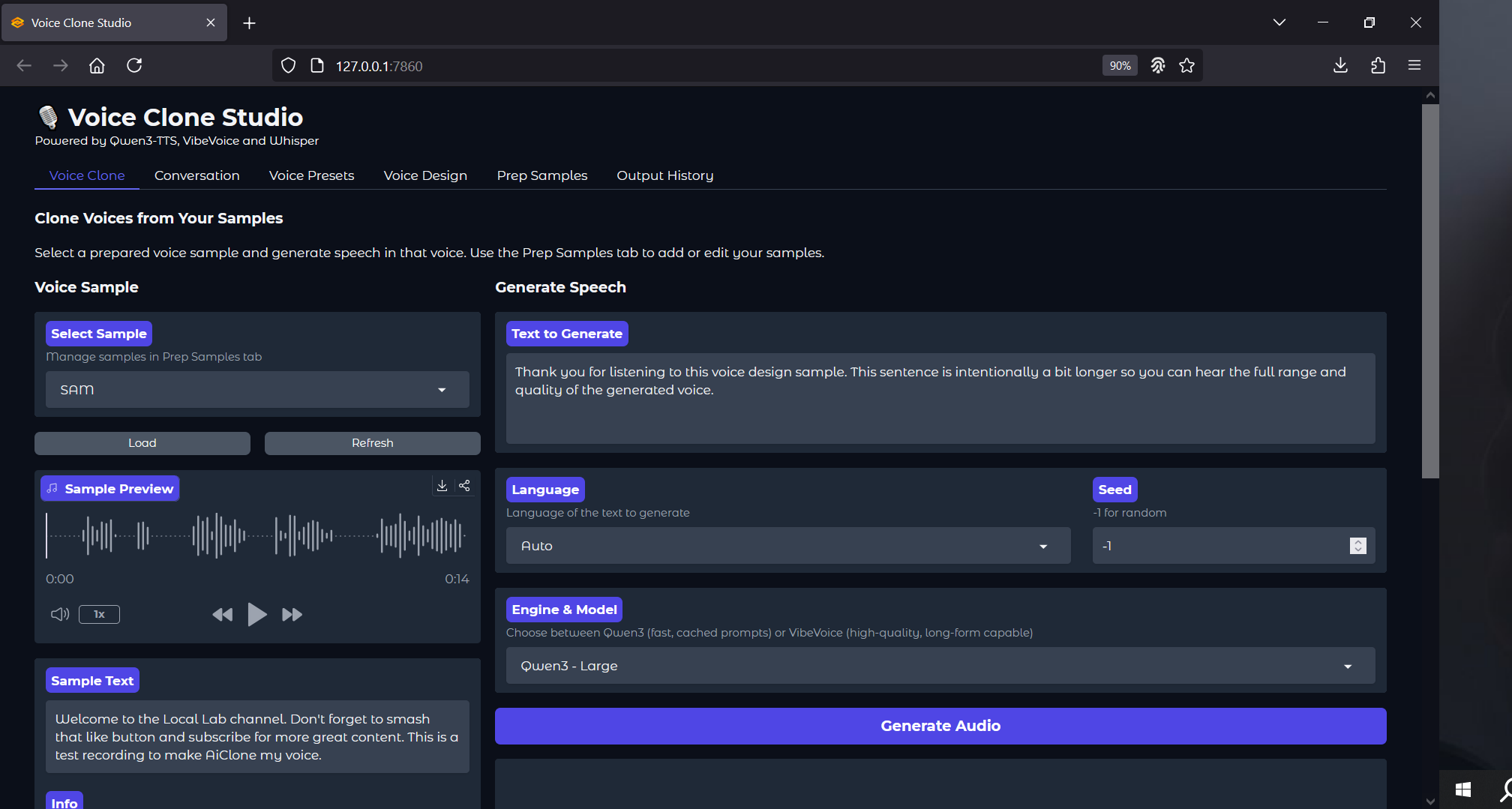List all open tabs
1512x809 pixels.
1279,23
